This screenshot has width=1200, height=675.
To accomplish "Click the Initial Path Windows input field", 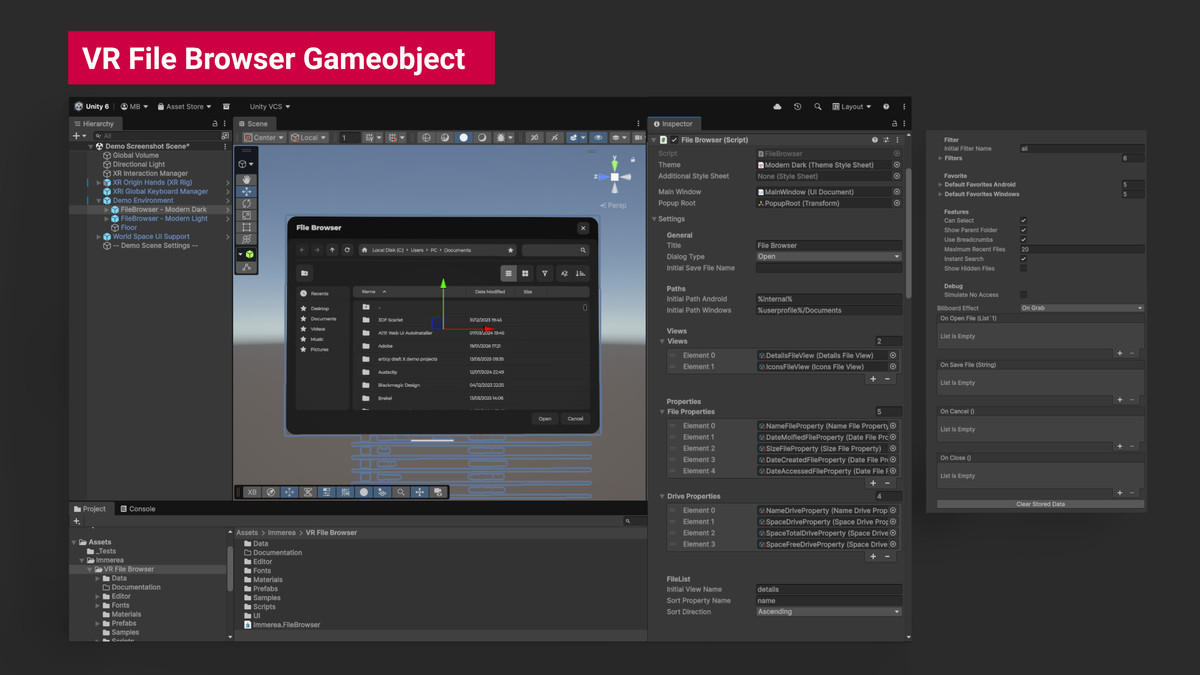I will 829,310.
